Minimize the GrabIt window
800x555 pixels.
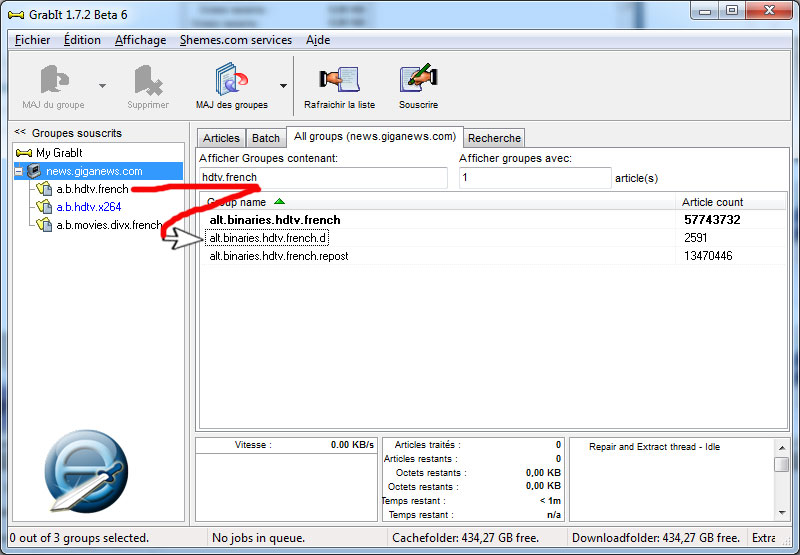pos(705,11)
